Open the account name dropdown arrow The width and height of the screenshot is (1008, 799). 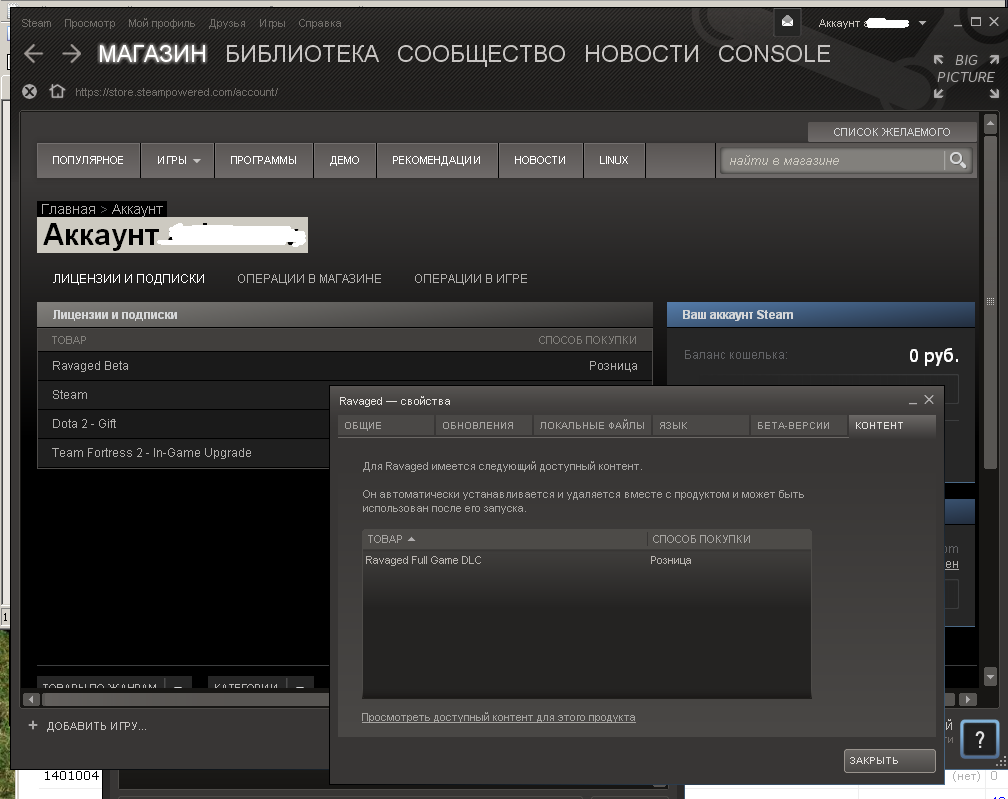922,23
